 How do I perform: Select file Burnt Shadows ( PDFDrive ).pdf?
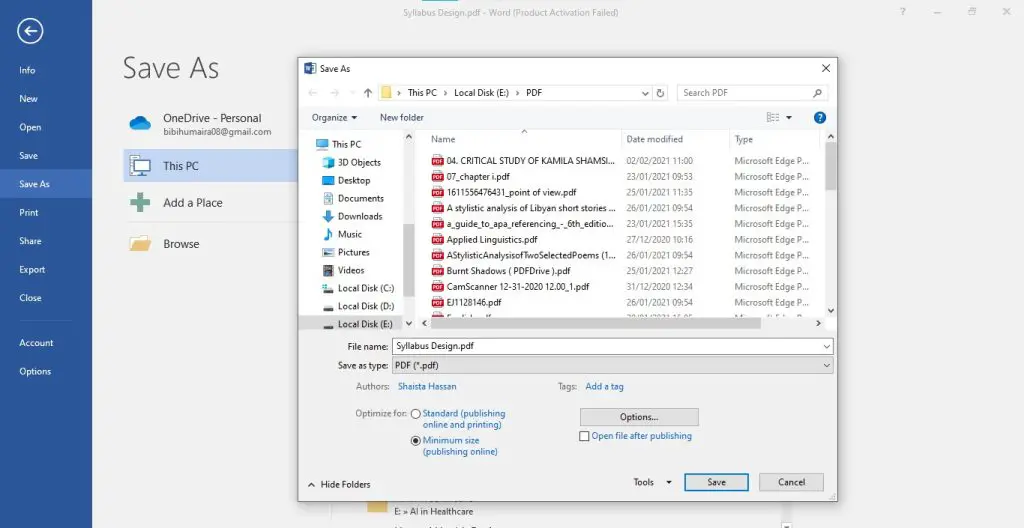click(x=509, y=271)
